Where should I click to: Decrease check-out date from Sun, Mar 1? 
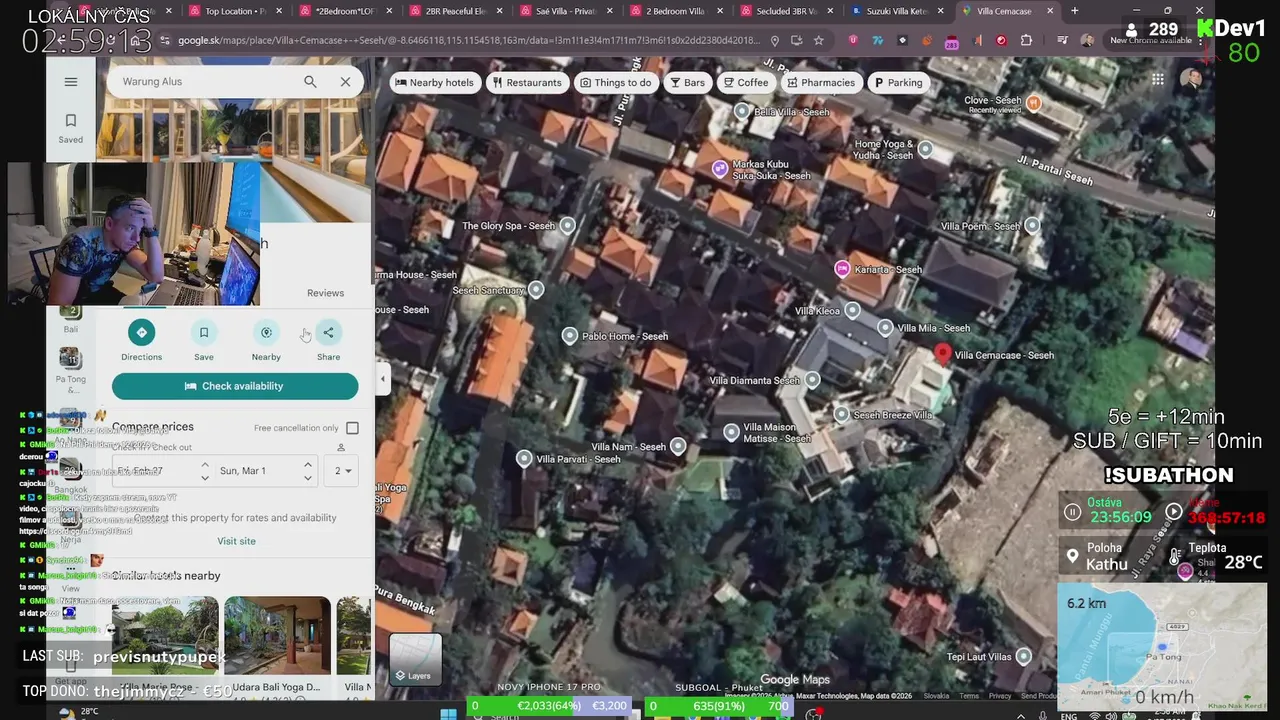coord(307,477)
